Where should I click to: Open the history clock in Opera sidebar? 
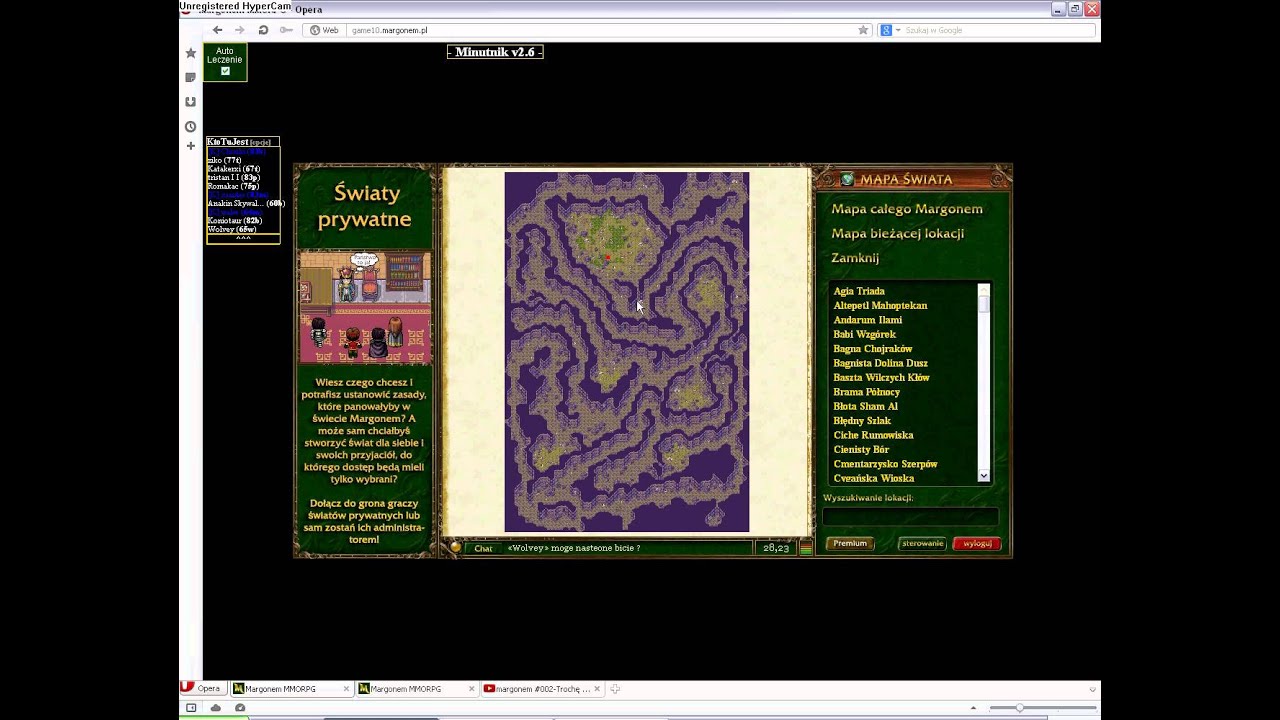(190, 126)
